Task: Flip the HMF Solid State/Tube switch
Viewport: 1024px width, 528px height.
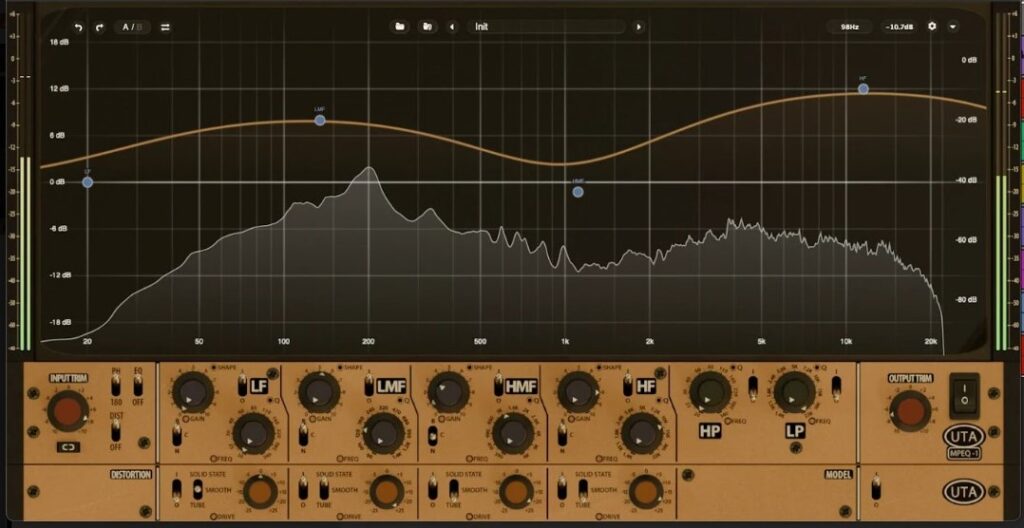Action: tap(453, 489)
